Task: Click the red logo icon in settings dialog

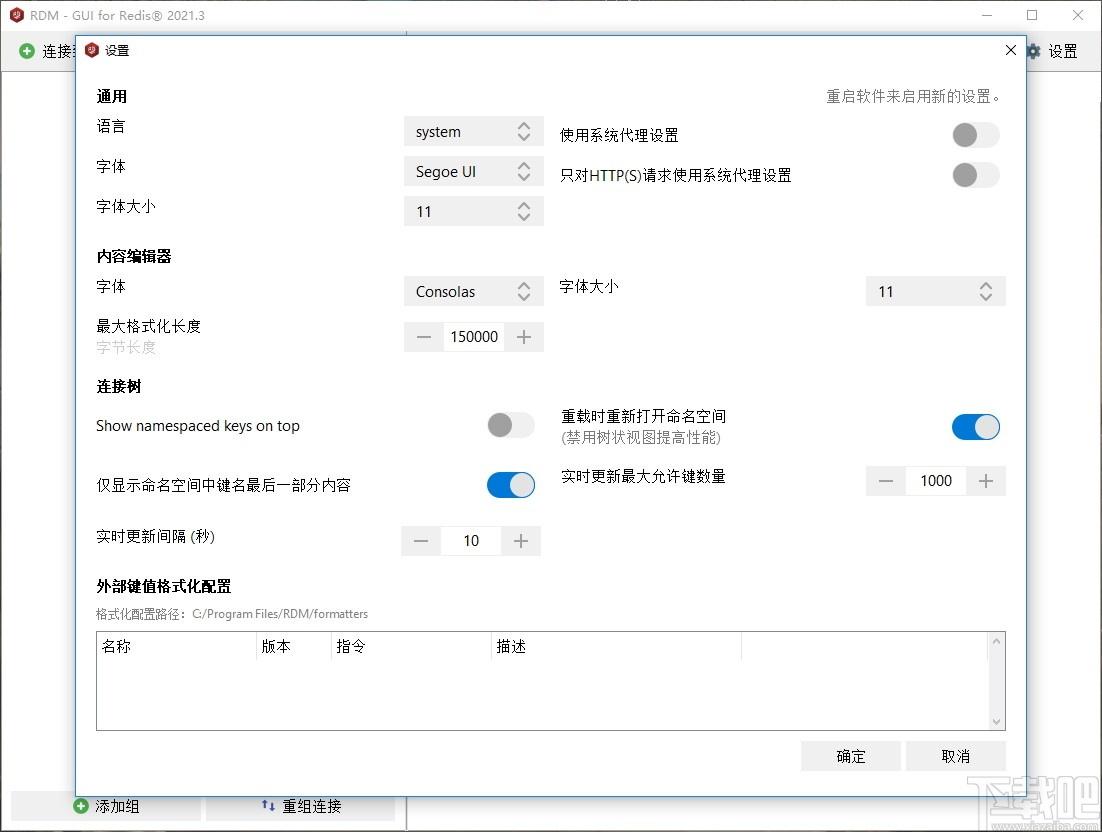Action: (91, 50)
